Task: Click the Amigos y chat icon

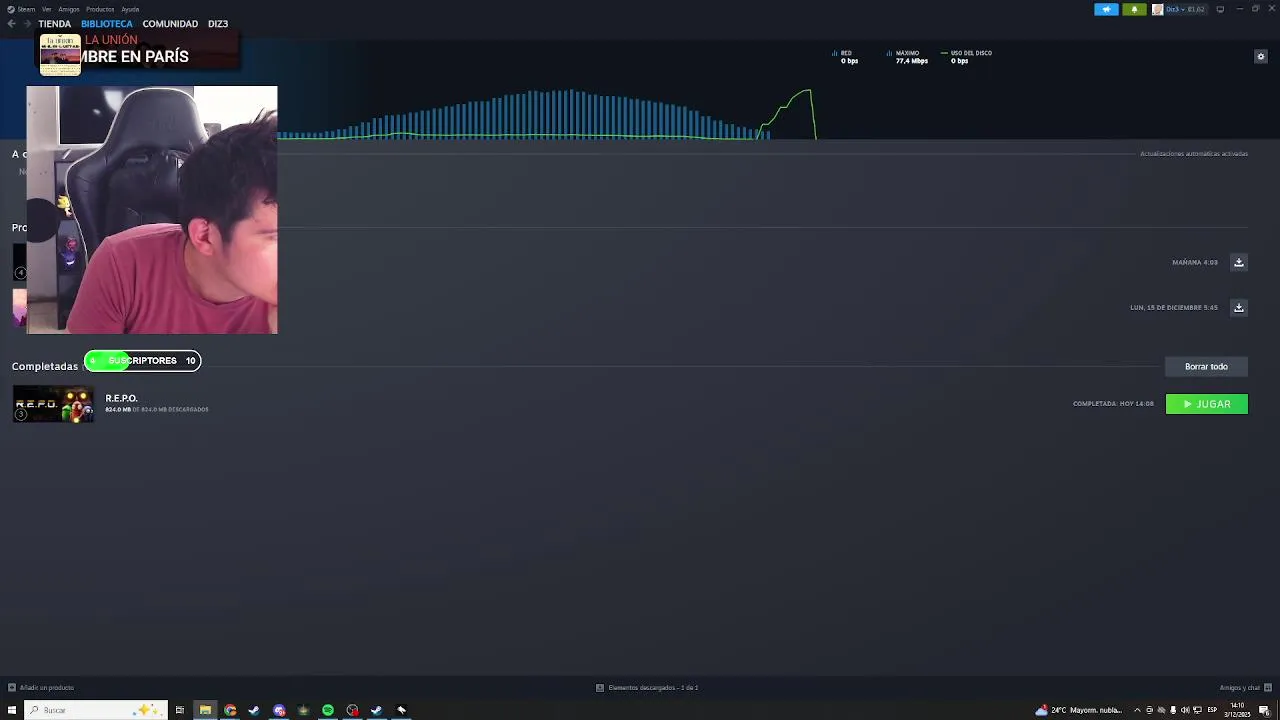Action: [1268, 687]
